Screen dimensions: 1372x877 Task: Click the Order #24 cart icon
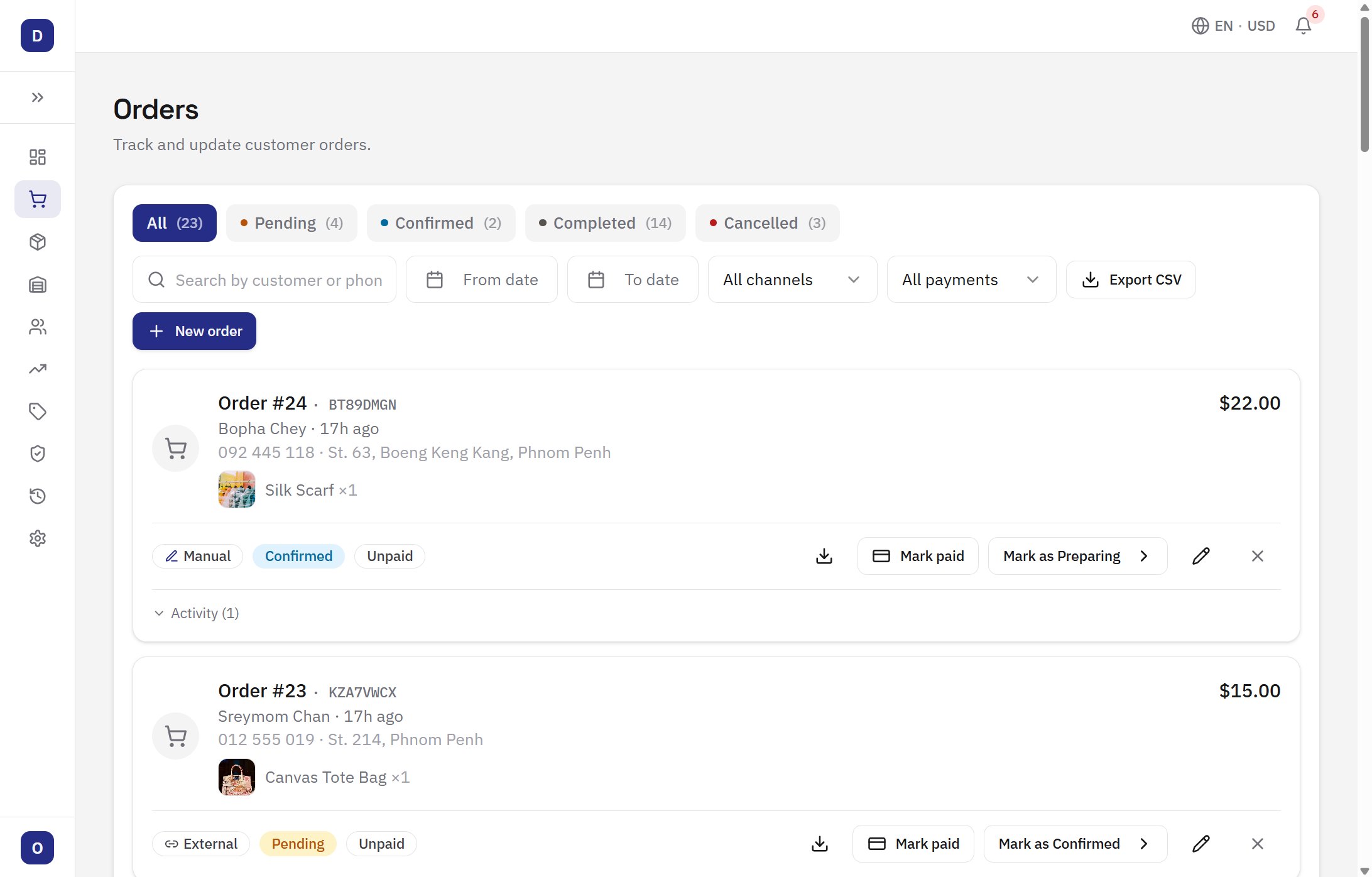tap(176, 449)
